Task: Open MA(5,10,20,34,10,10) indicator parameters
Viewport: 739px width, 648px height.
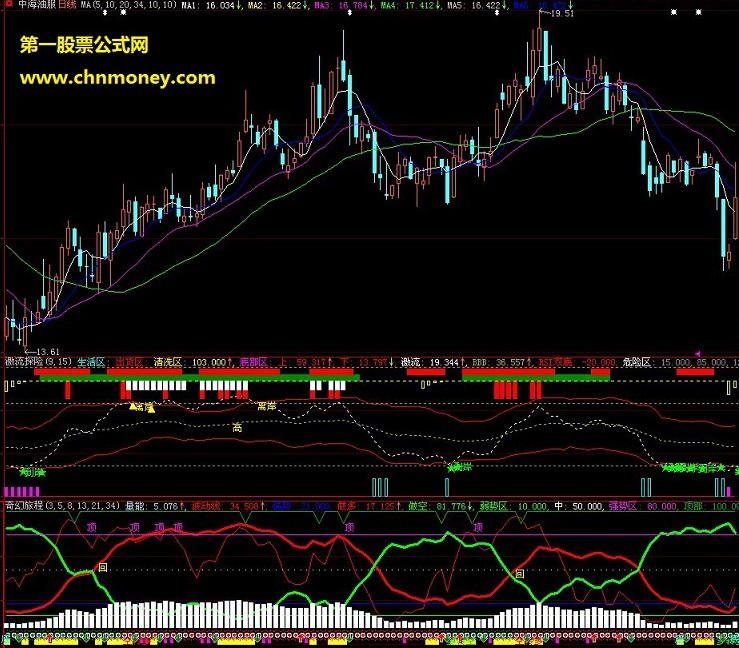Action: click(x=128, y=5)
